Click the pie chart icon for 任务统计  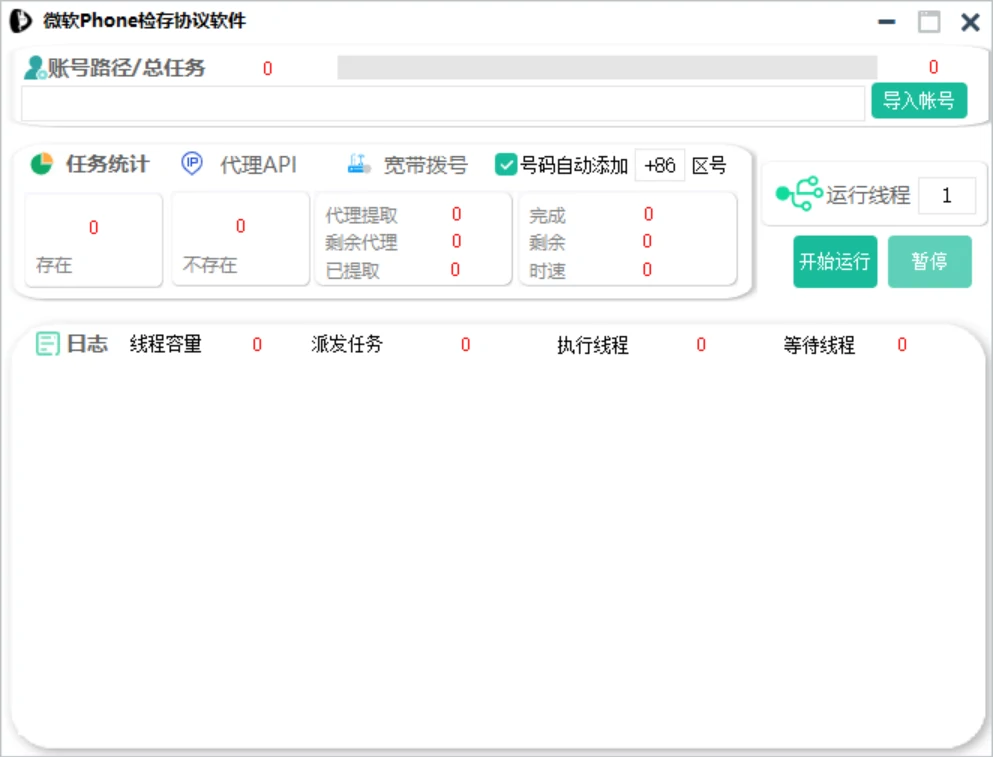point(42,163)
